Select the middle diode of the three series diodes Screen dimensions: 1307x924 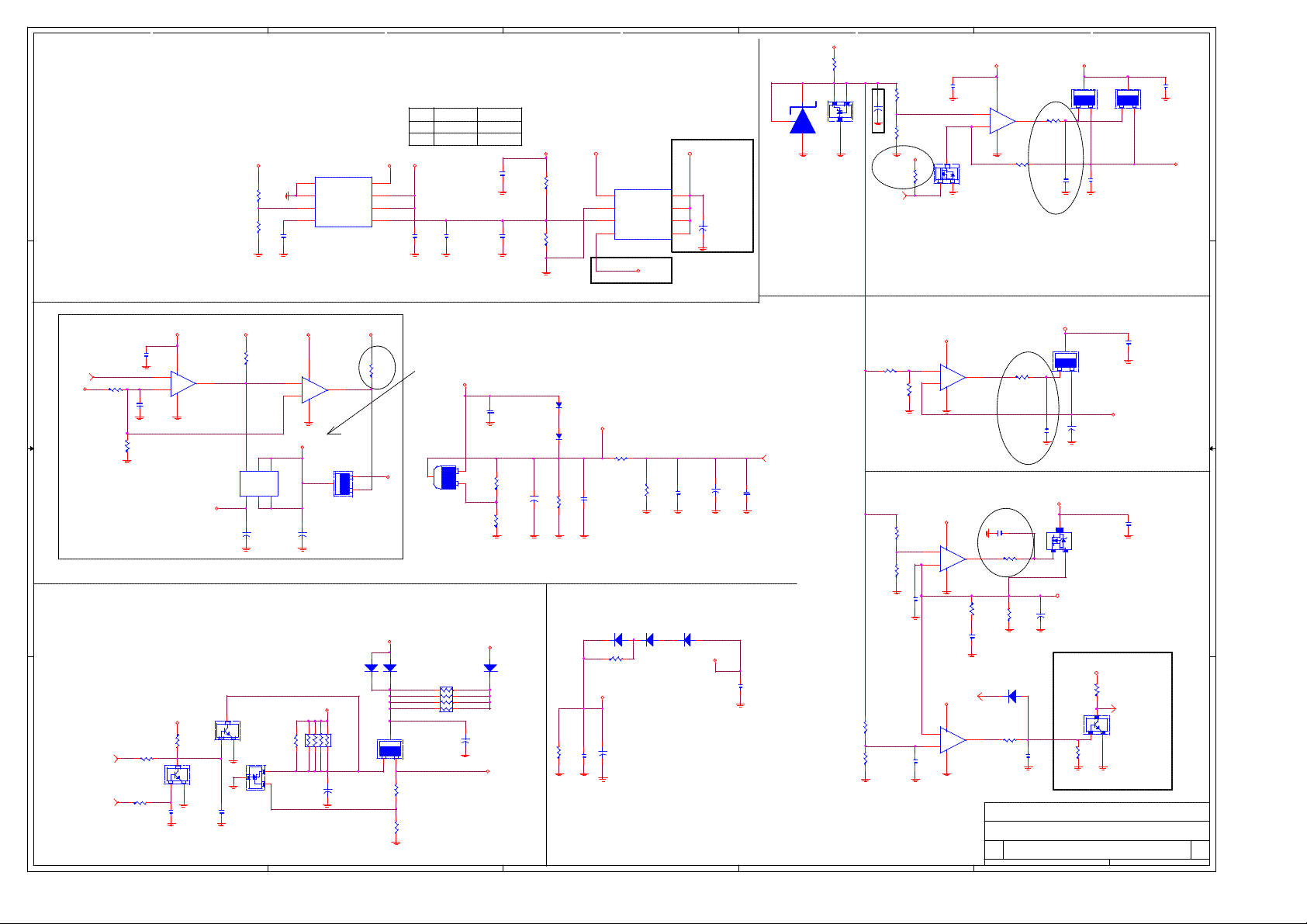649,640
